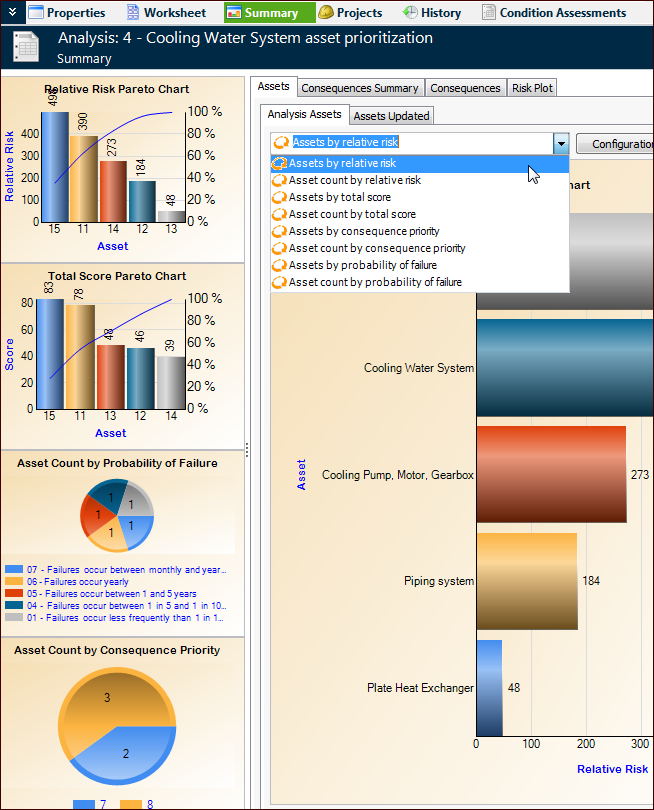This screenshot has width=654, height=810.
Task: Open the Condition Assessments tab
Action: click(x=554, y=12)
